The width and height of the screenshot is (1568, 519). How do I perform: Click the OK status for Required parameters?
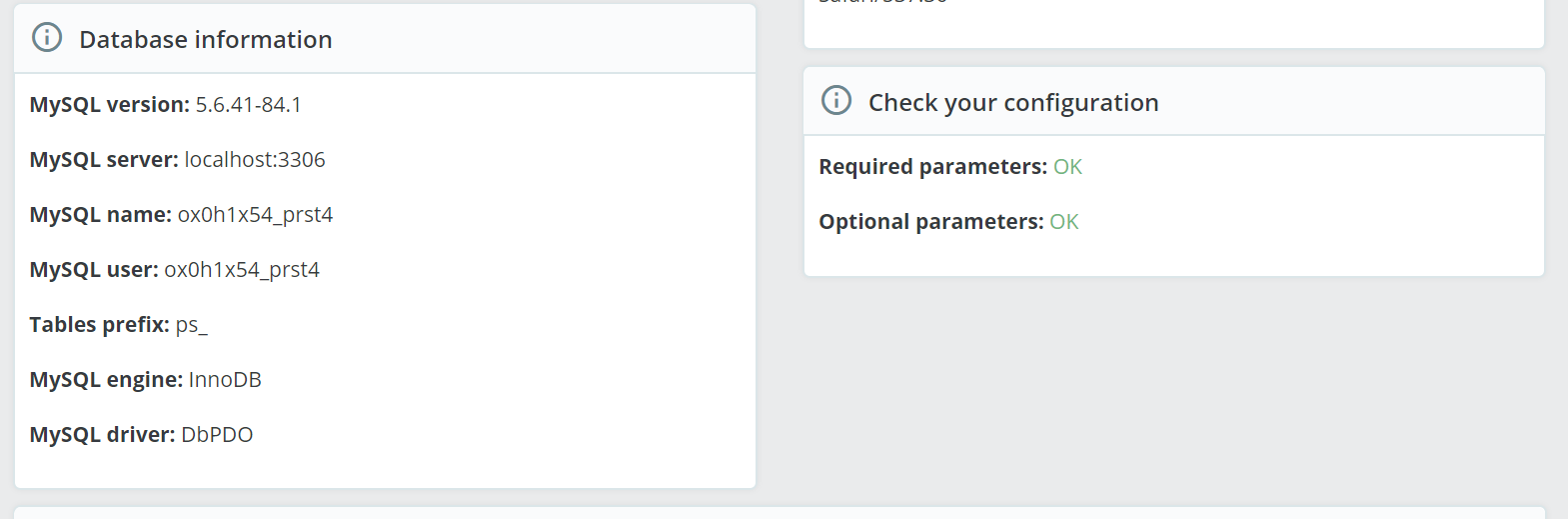point(1067,167)
